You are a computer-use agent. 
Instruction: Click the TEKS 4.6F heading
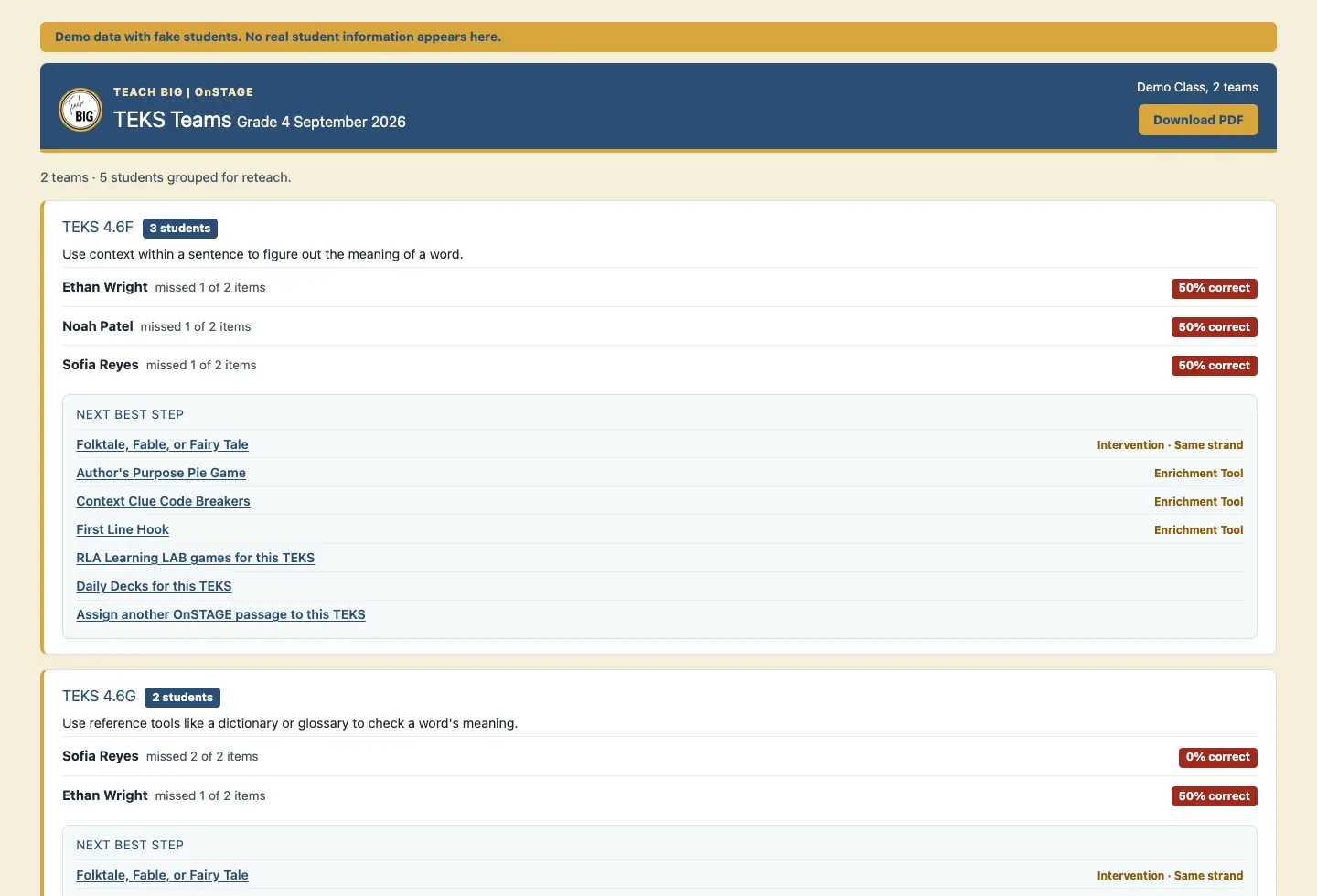(x=98, y=227)
